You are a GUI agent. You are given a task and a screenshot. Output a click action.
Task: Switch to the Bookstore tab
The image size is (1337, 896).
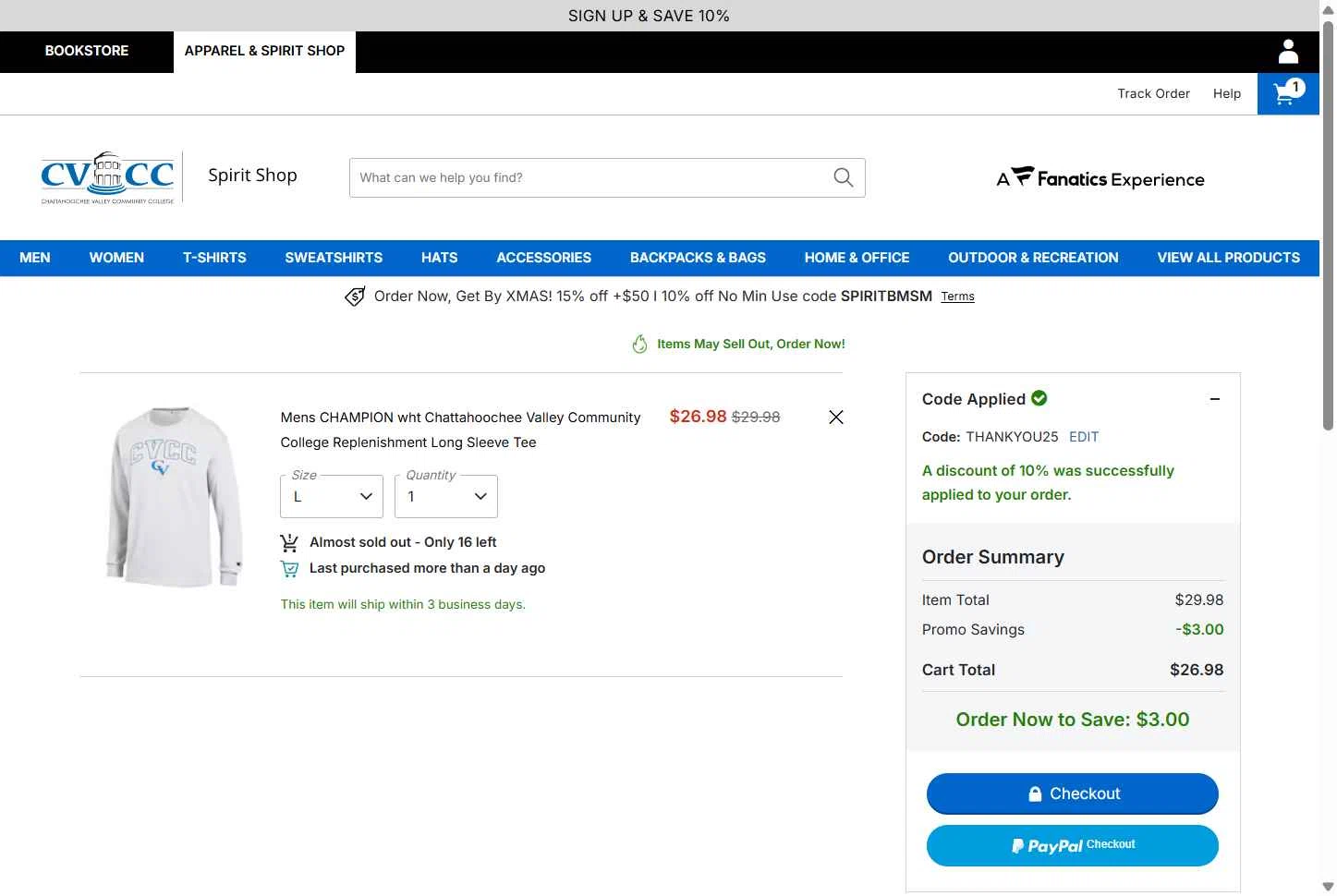pos(87,52)
